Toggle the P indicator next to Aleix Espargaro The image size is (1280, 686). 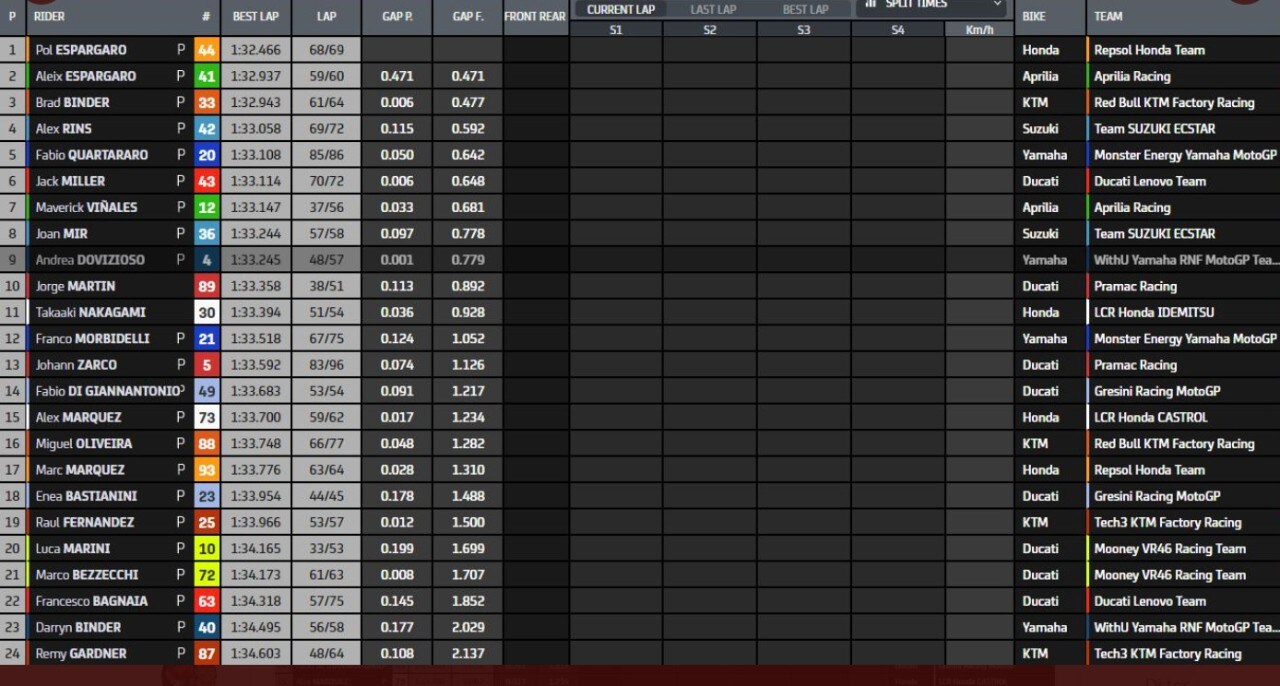(180, 76)
